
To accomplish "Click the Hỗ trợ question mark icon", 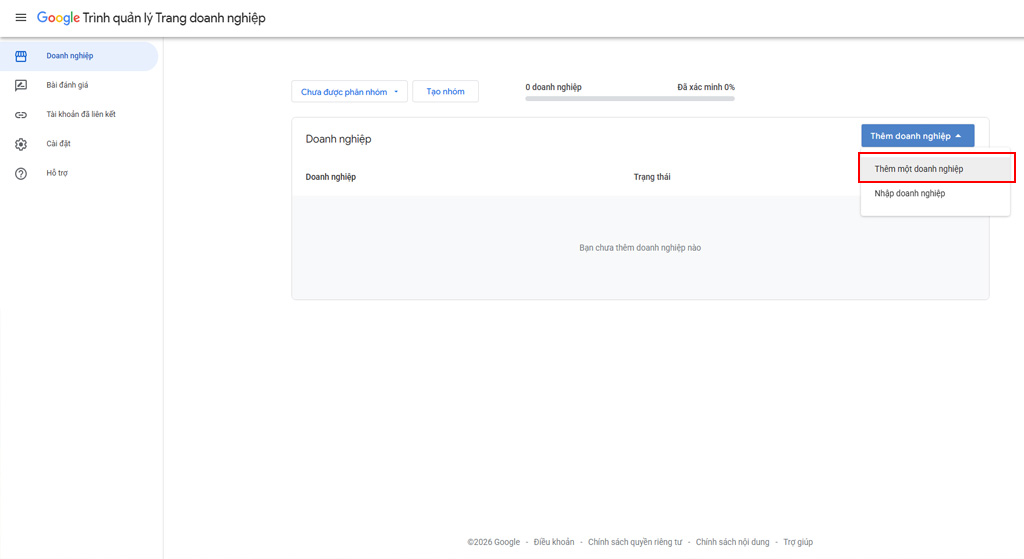I will pos(21,174).
